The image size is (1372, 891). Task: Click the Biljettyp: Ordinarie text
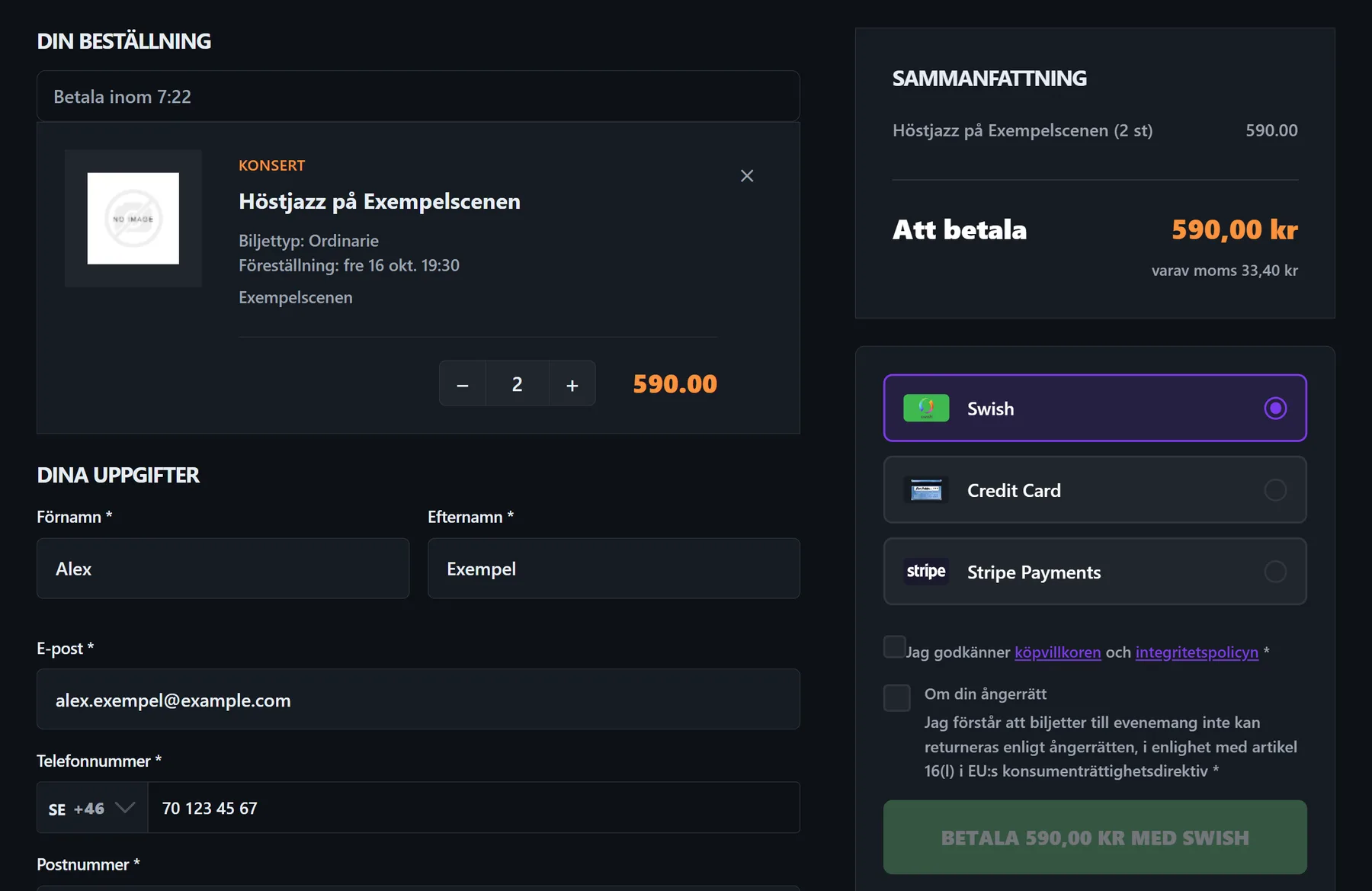coord(309,241)
